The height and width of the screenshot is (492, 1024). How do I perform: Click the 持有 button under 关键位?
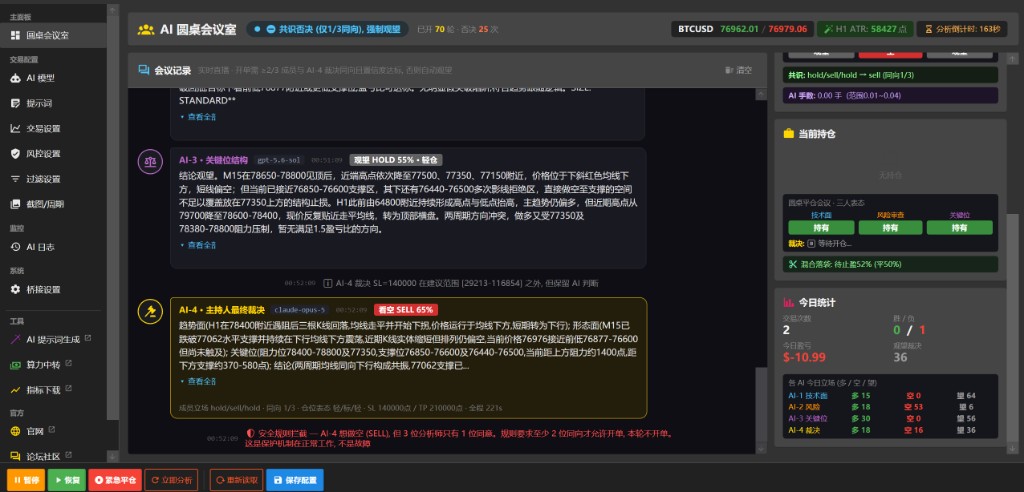(x=959, y=227)
